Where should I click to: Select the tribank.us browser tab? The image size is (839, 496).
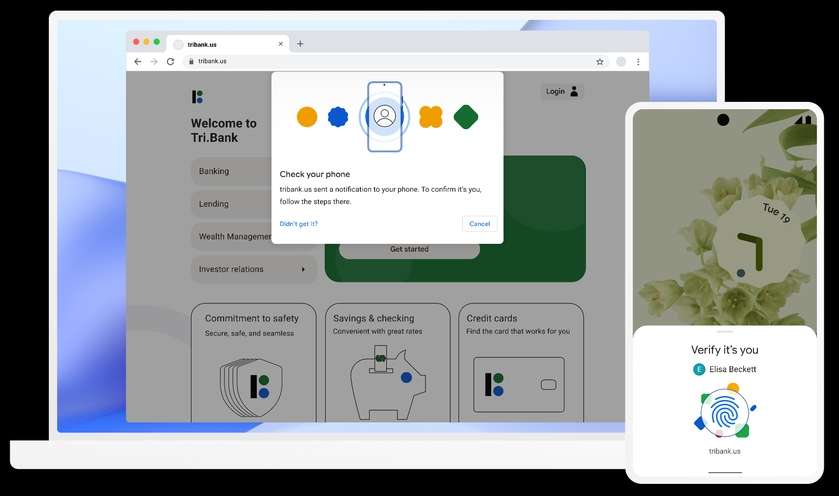point(228,44)
